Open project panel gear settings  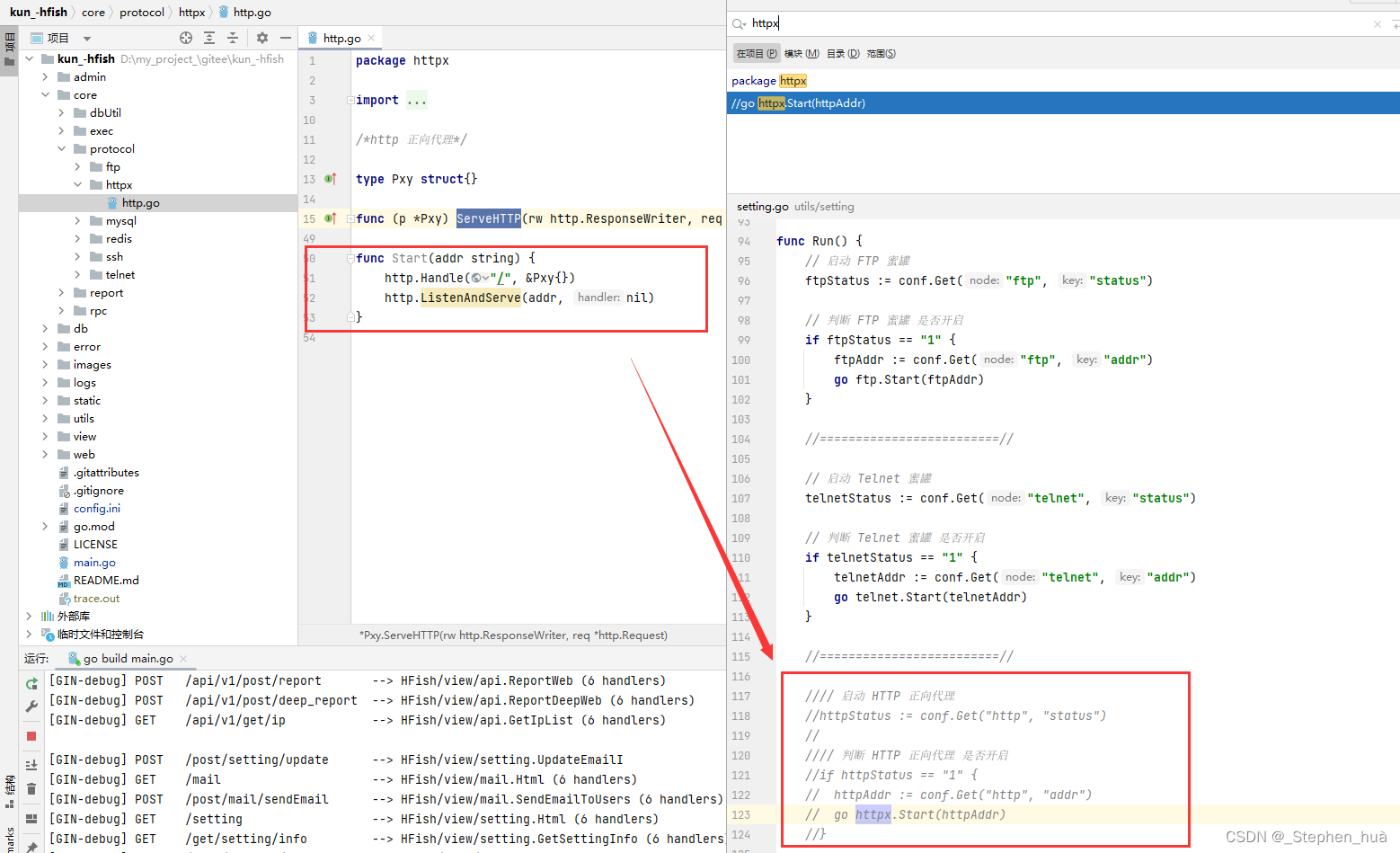pos(262,38)
